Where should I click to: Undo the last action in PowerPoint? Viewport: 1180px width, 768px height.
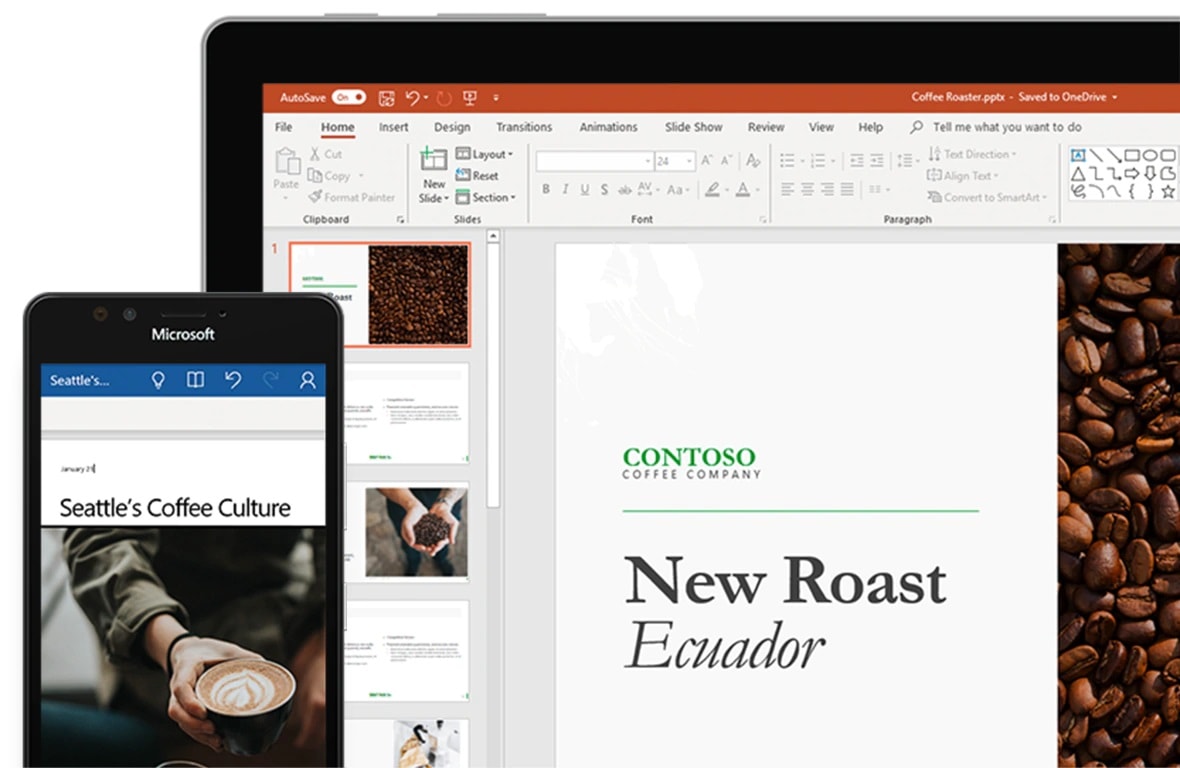tap(412, 98)
